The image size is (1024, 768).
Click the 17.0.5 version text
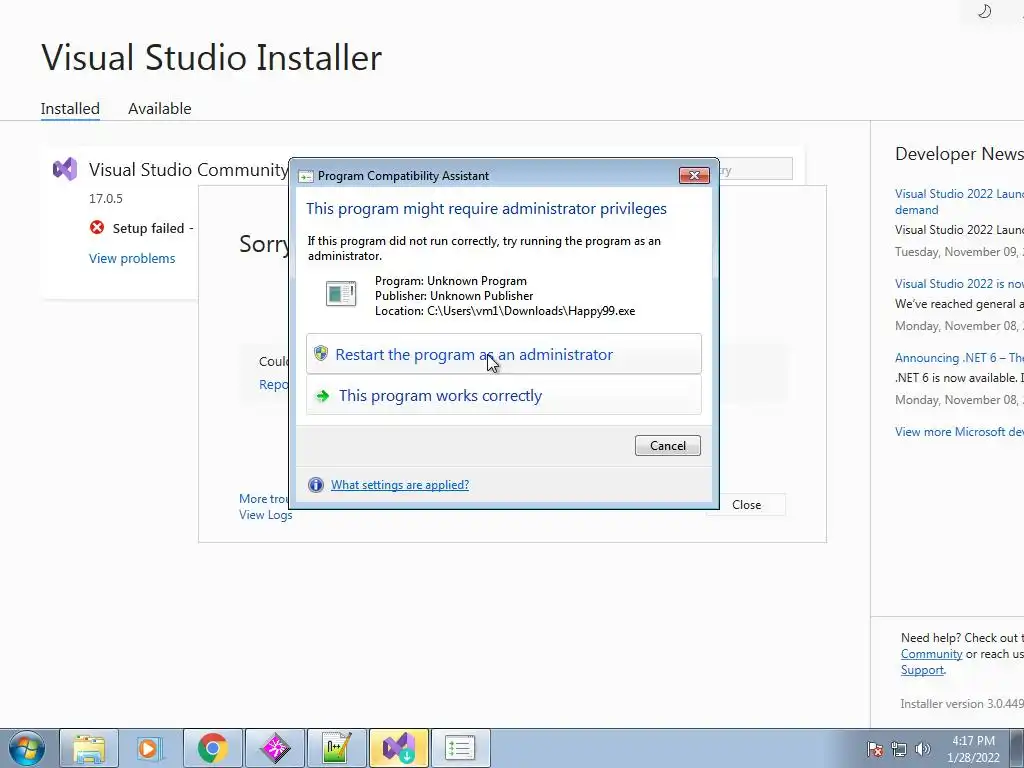[106, 199]
